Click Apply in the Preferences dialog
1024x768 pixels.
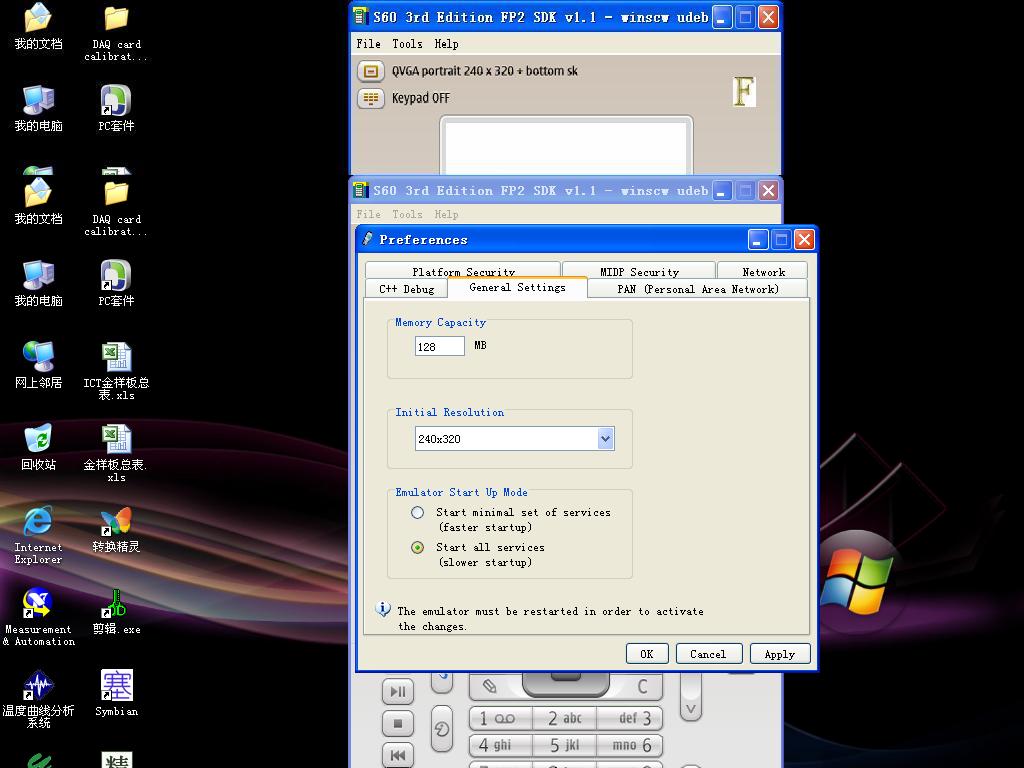tap(780, 654)
